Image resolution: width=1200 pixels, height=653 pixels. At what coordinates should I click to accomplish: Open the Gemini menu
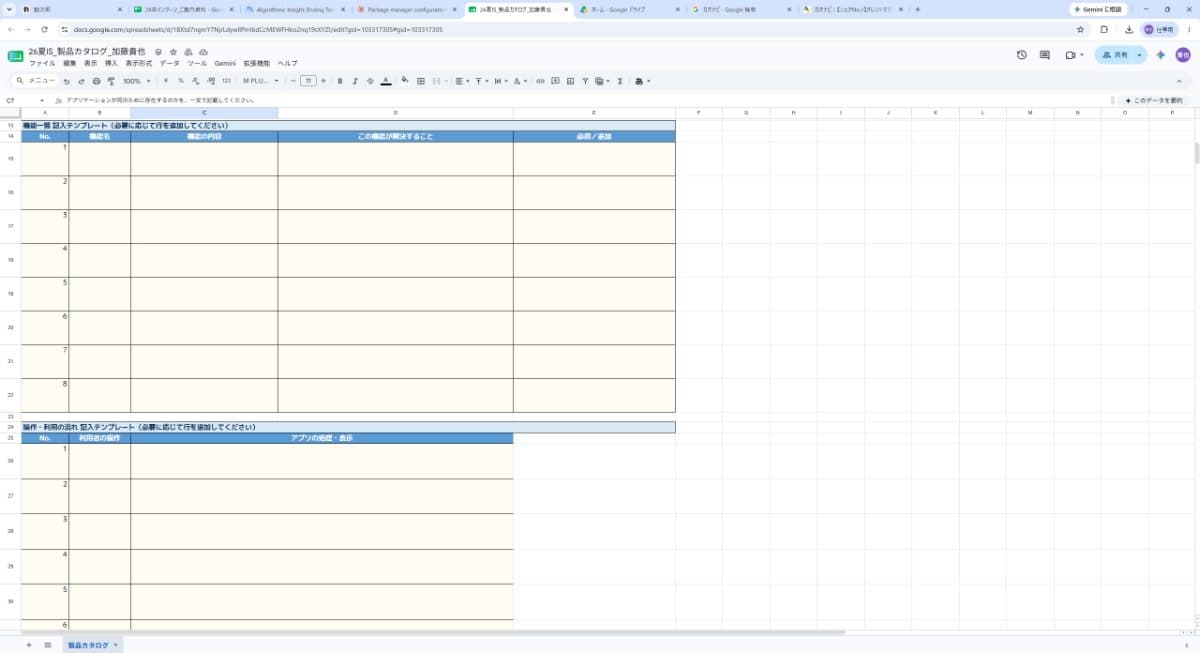tap(225, 63)
